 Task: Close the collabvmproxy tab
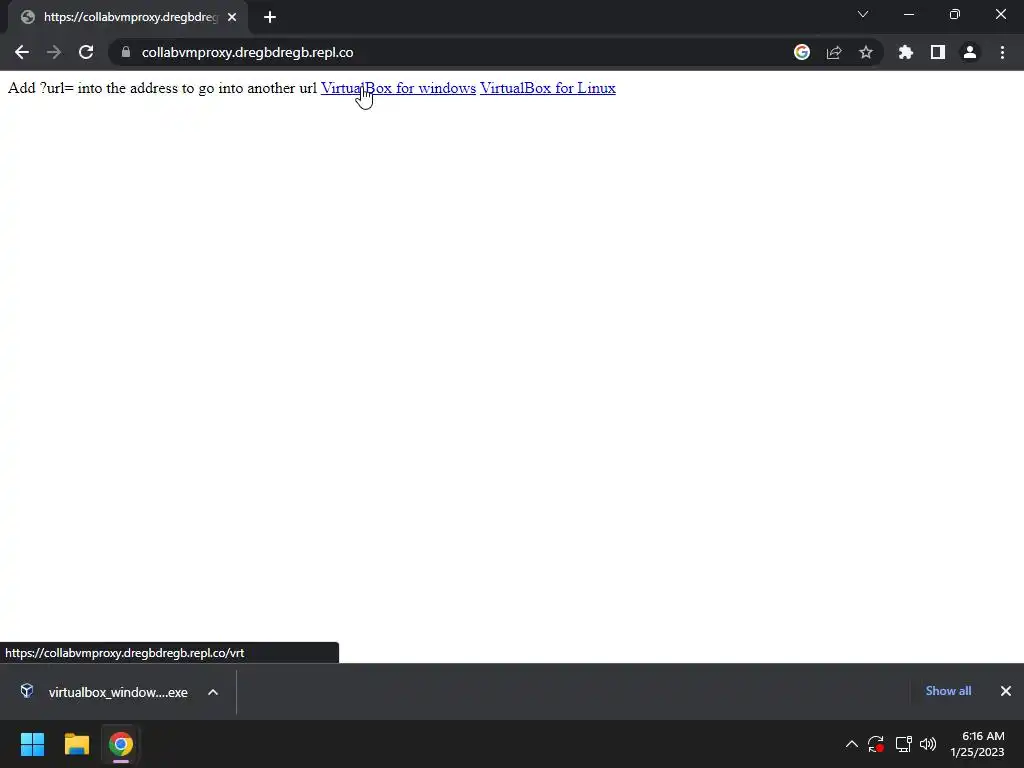pyautogui.click(x=232, y=17)
